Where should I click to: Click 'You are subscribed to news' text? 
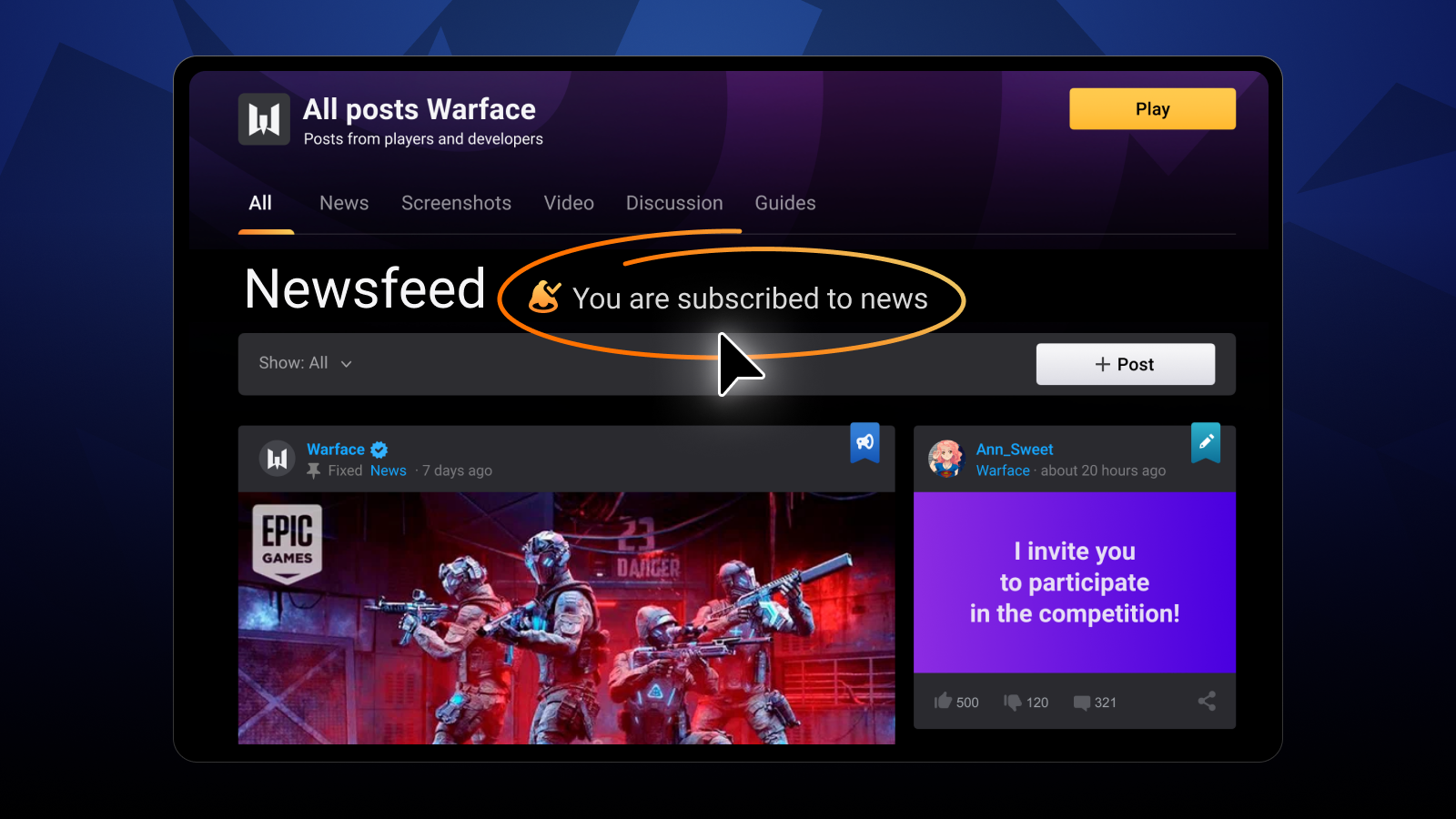point(750,298)
